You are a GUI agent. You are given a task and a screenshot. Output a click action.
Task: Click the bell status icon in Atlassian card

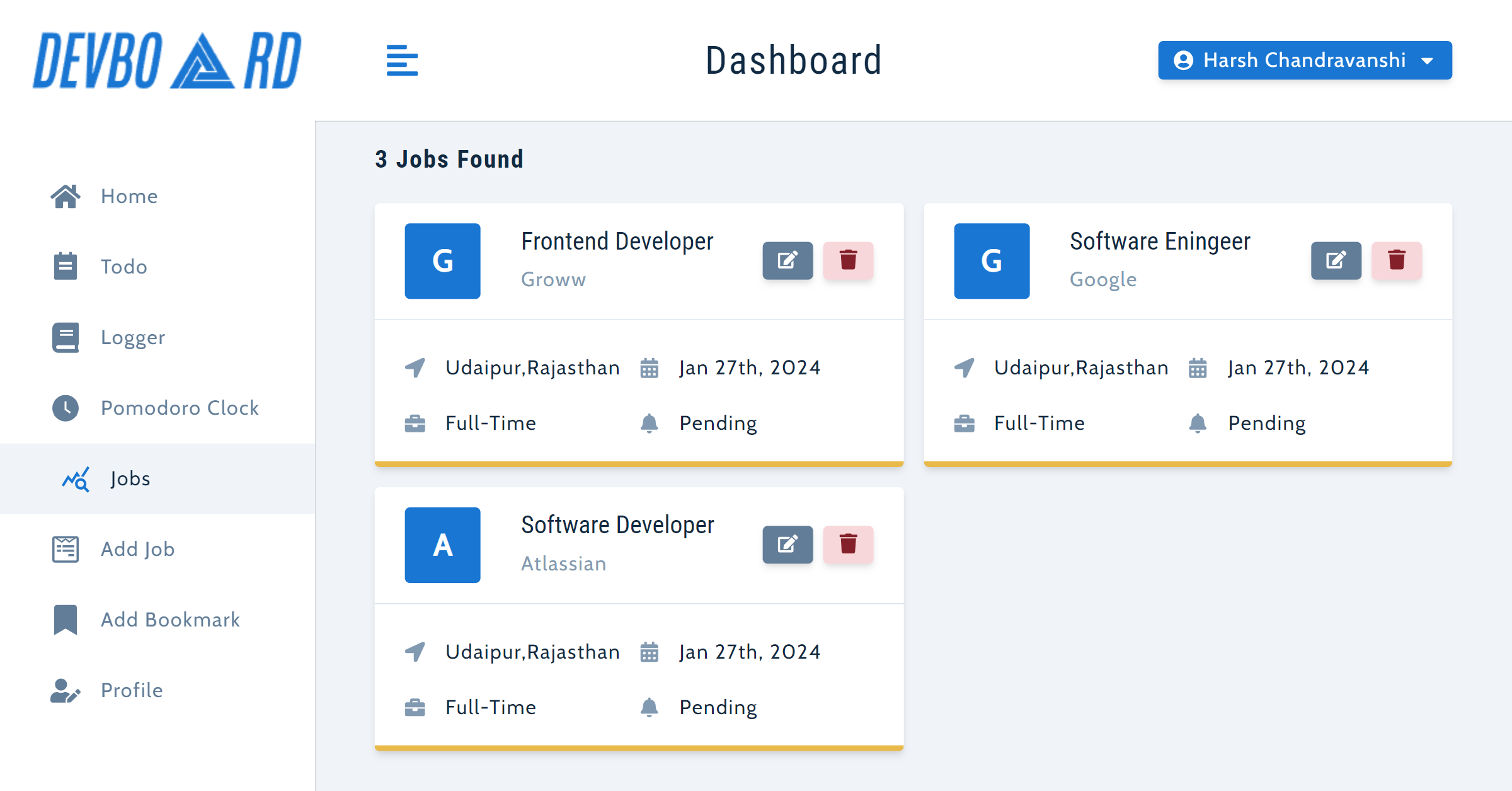tap(649, 708)
